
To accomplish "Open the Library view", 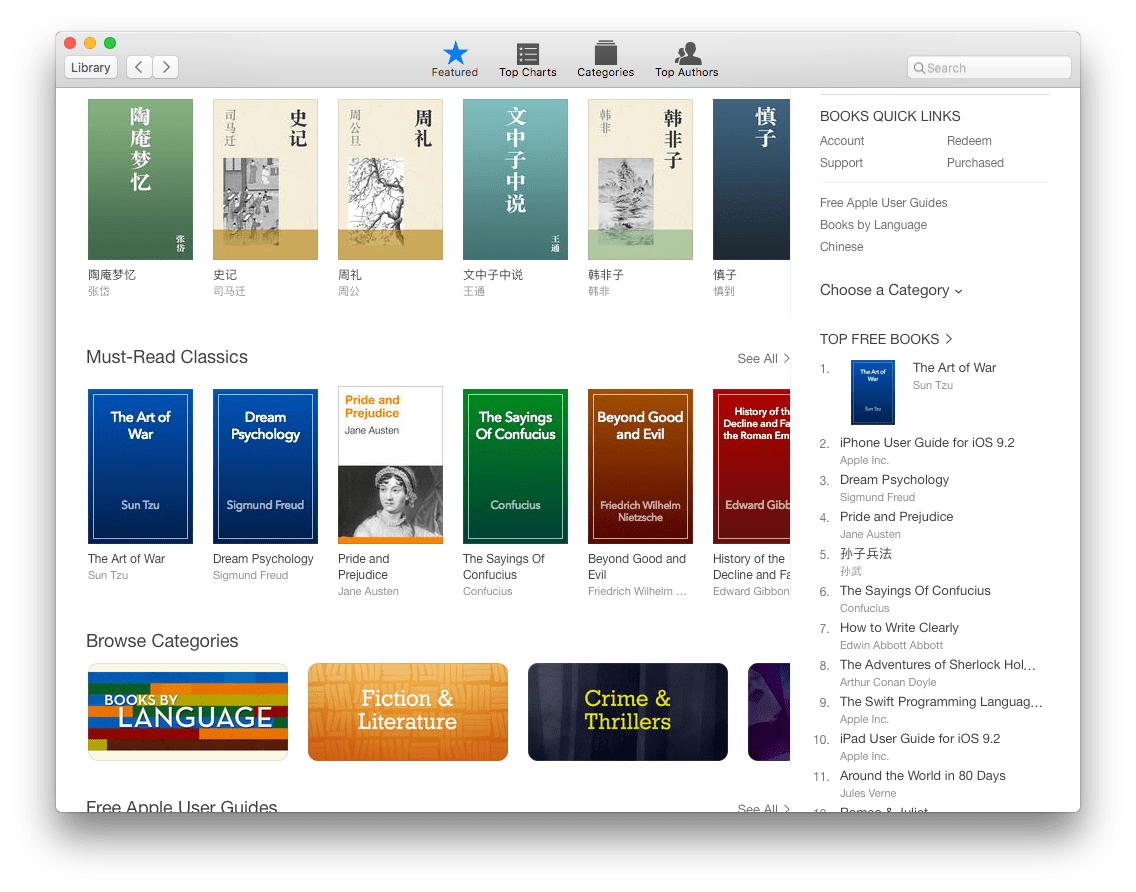I will [90, 67].
